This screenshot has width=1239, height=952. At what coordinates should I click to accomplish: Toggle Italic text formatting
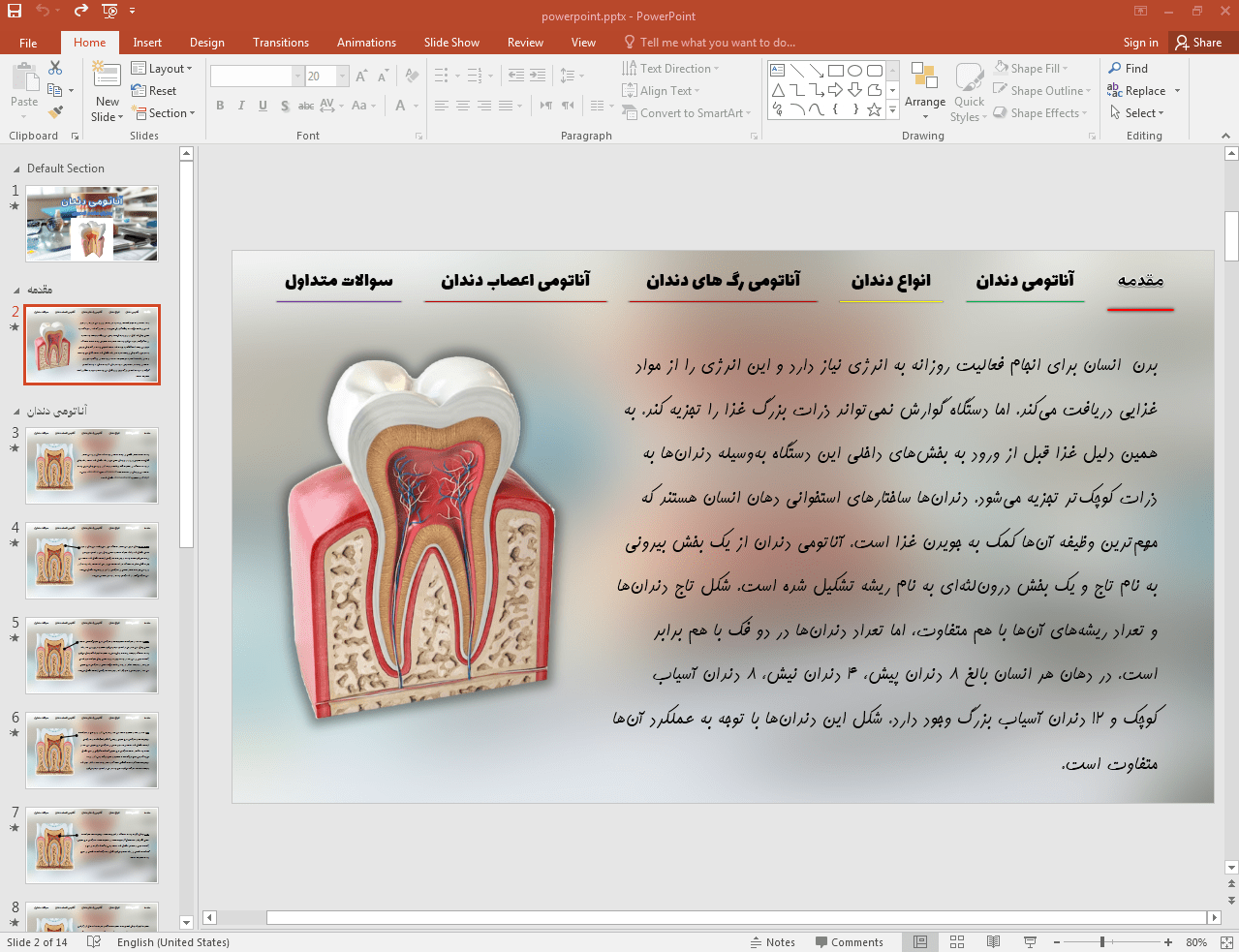pos(241,106)
